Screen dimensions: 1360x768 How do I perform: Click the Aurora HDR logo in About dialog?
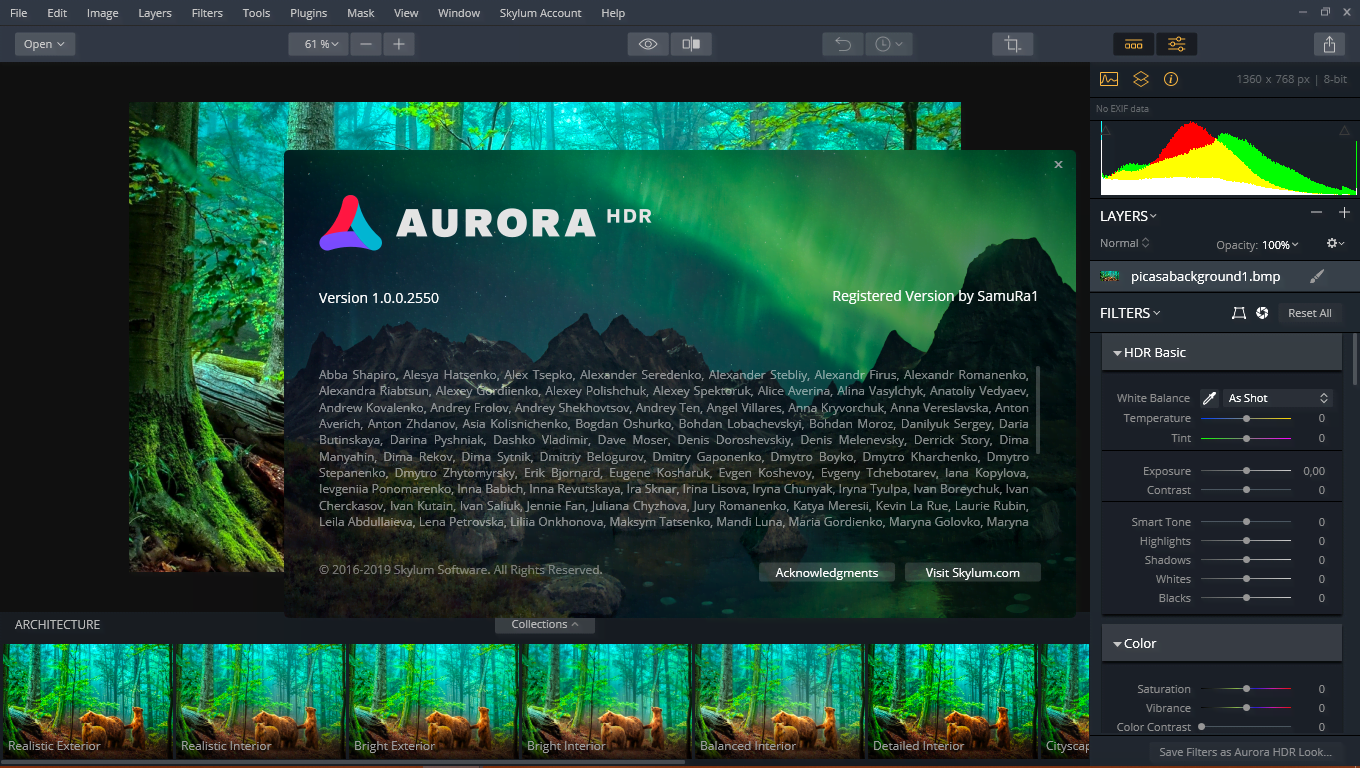(350, 223)
